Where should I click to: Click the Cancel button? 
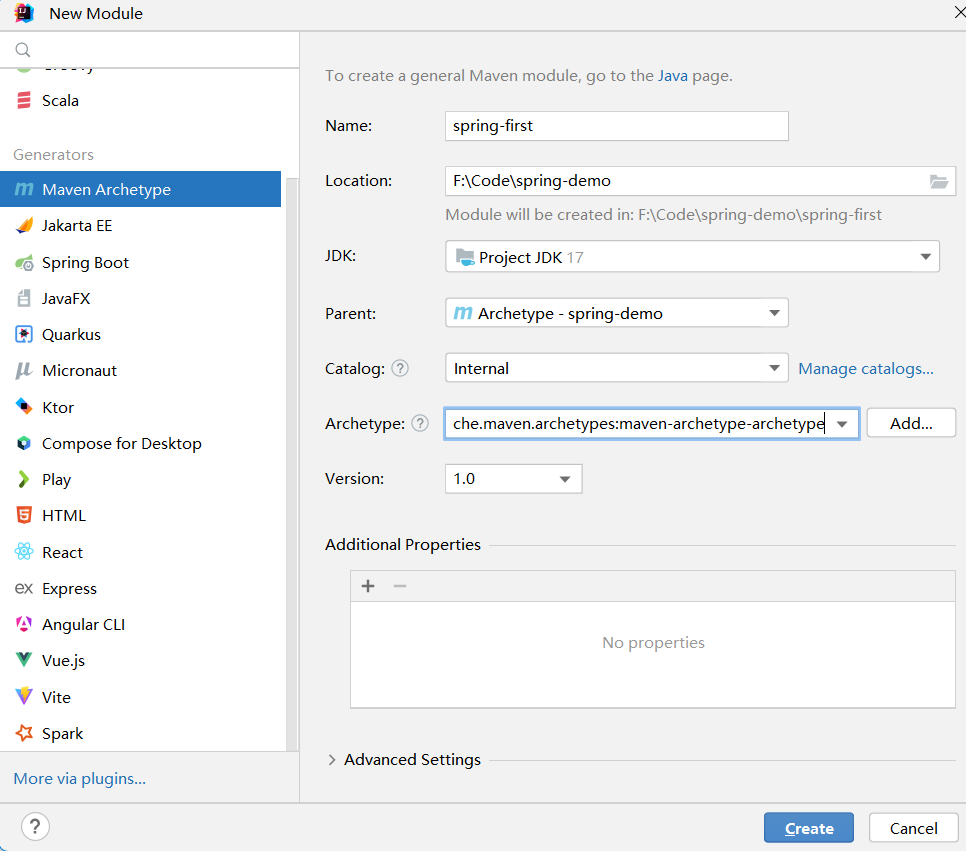coord(913,828)
